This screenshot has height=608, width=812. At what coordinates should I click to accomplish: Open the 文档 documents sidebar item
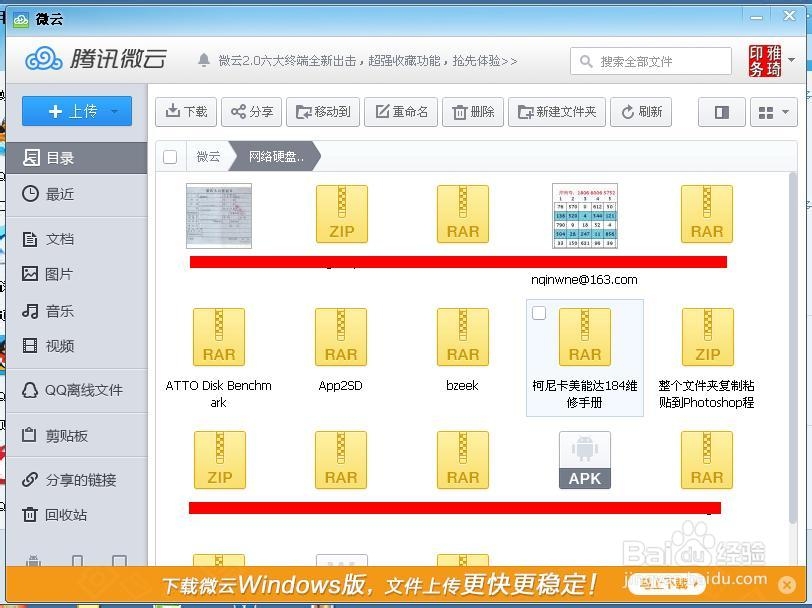(77, 239)
